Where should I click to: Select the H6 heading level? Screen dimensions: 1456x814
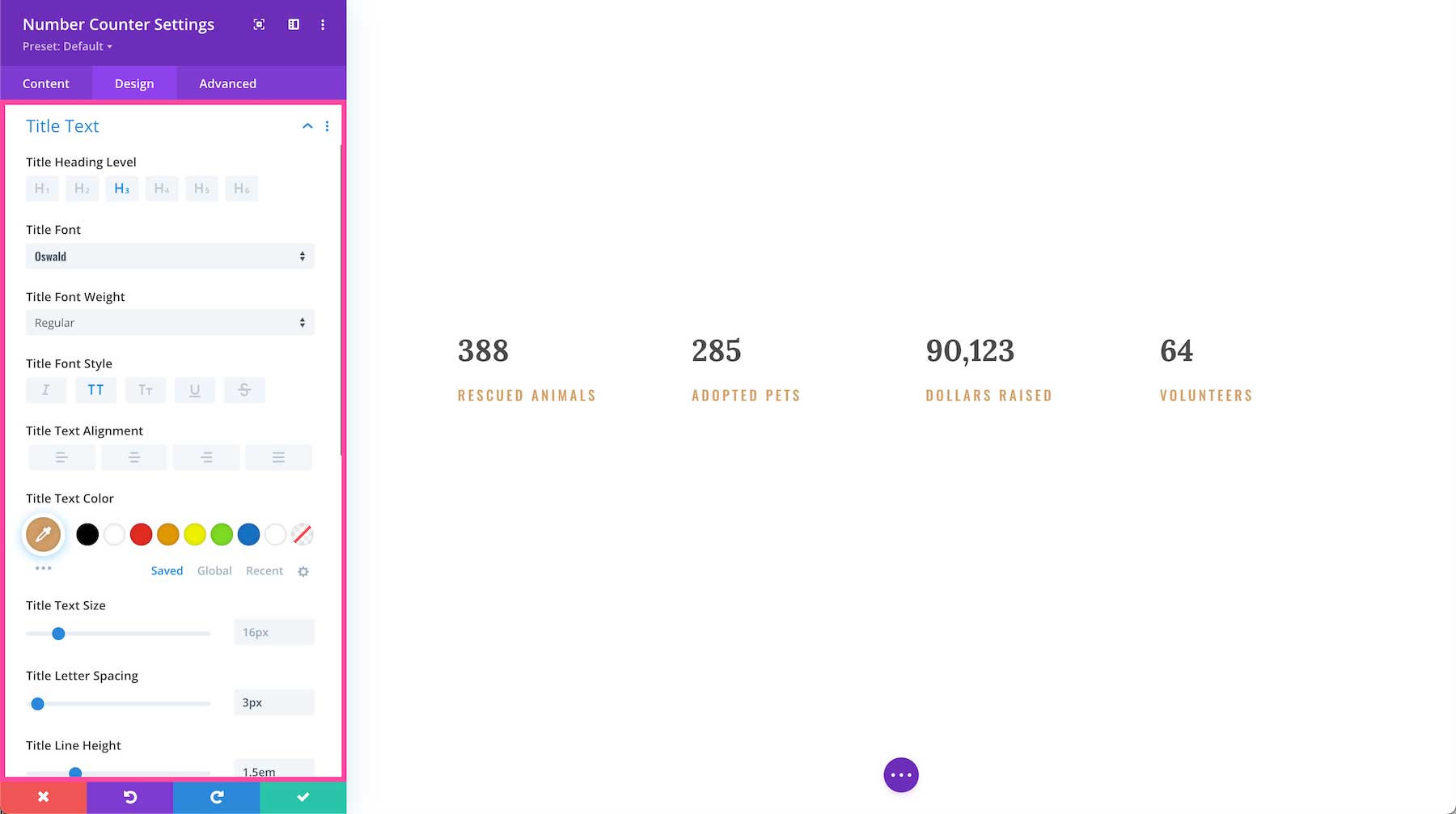coord(241,188)
